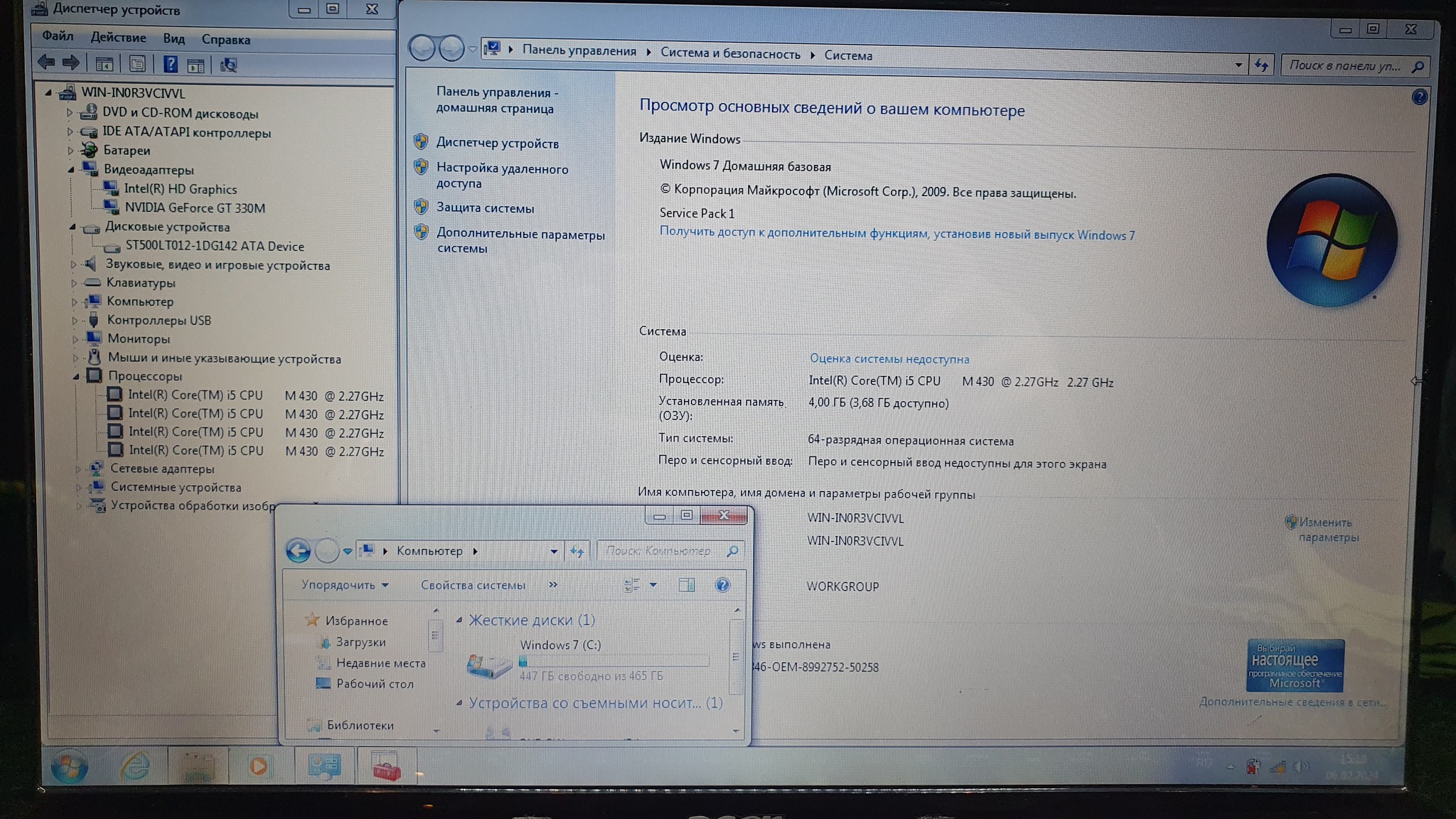Click the Start button orb
This screenshot has width=1456, height=819.
[70, 768]
